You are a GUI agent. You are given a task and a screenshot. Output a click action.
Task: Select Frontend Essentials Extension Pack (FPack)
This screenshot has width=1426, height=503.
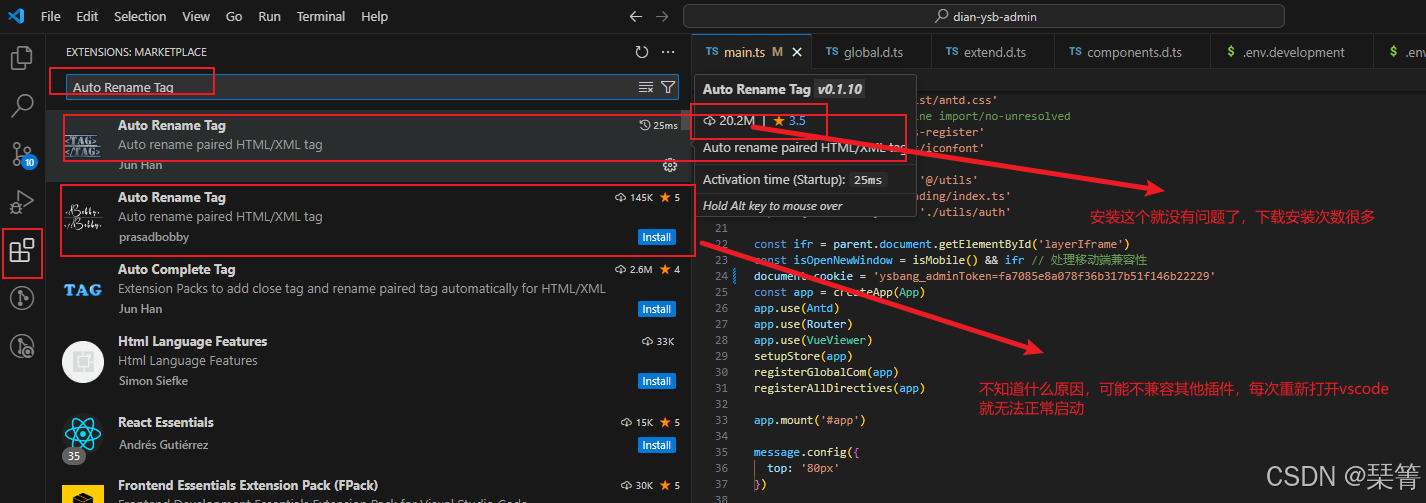(x=248, y=485)
